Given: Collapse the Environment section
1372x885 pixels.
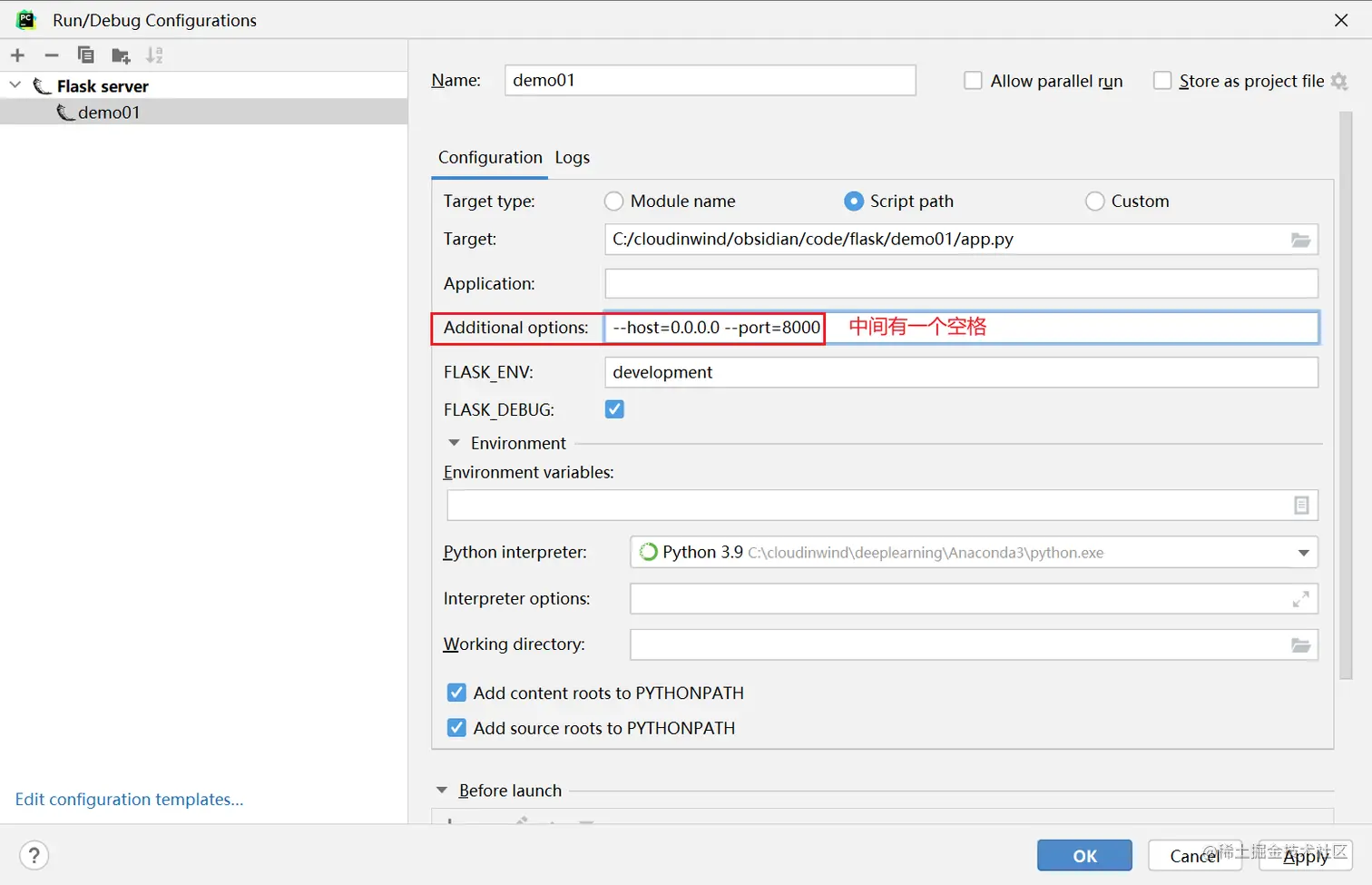Looking at the screenshot, I should pyautogui.click(x=454, y=443).
